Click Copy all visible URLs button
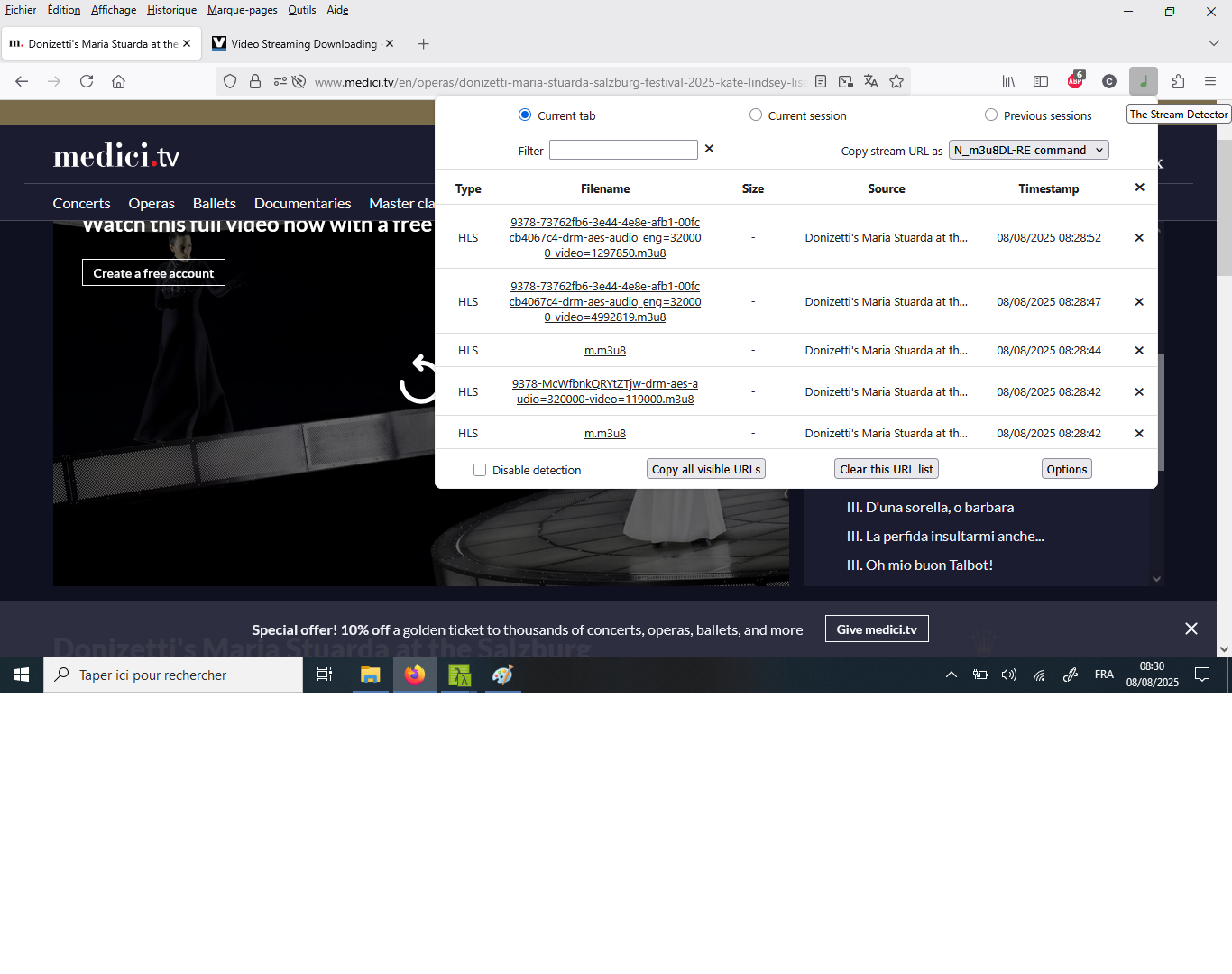Viewport: 1232px width, 974px height. coord(706,469)
